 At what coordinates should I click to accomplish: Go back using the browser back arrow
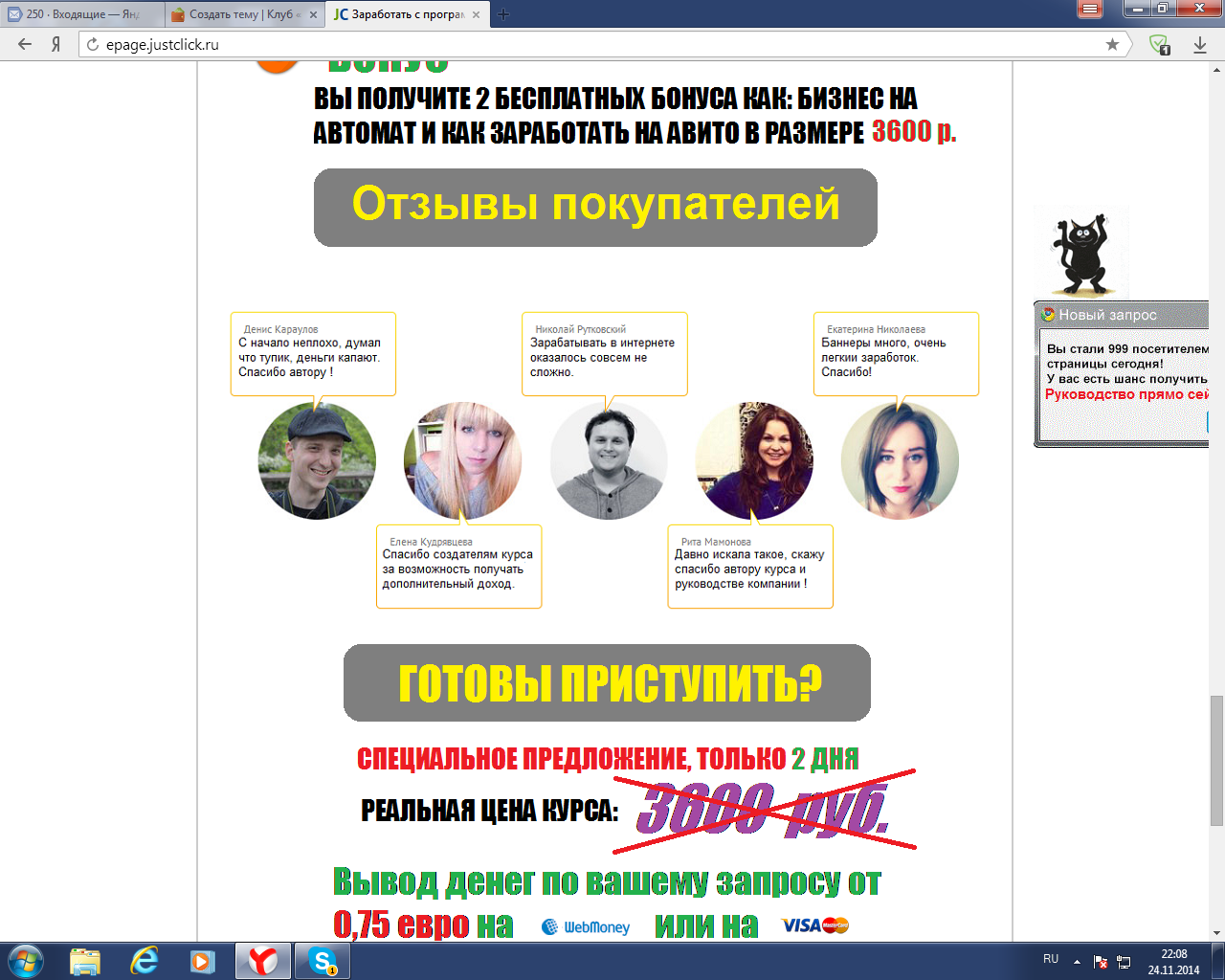tap(26, 44)
